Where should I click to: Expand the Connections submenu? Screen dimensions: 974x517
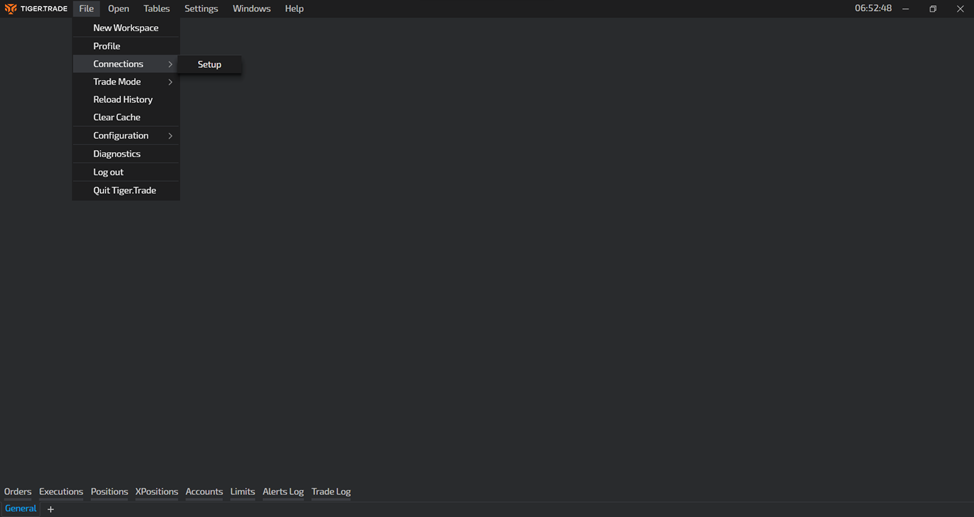click(x=126, y=64)
